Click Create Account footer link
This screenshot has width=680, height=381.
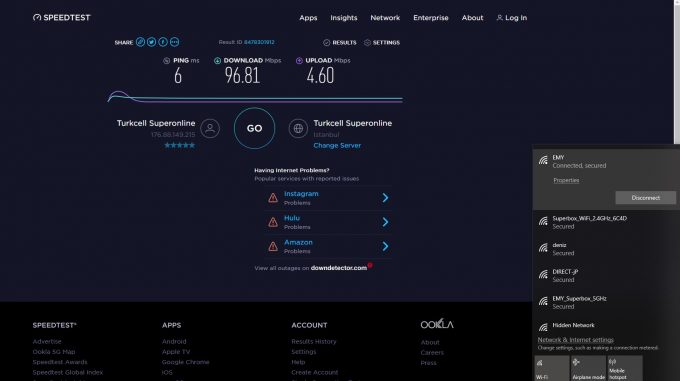coord(314,372)
